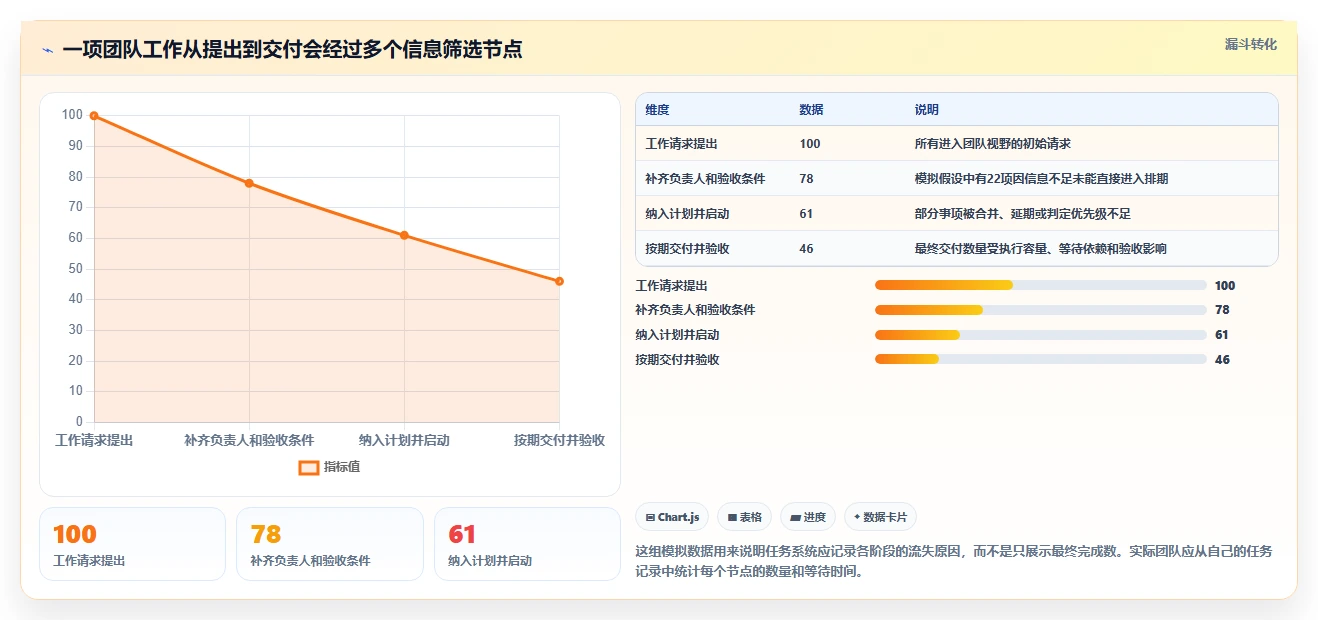Click the 漏斗转化 tag at top right
This screenshot has height=620, width=1318.
point(1250,45)
